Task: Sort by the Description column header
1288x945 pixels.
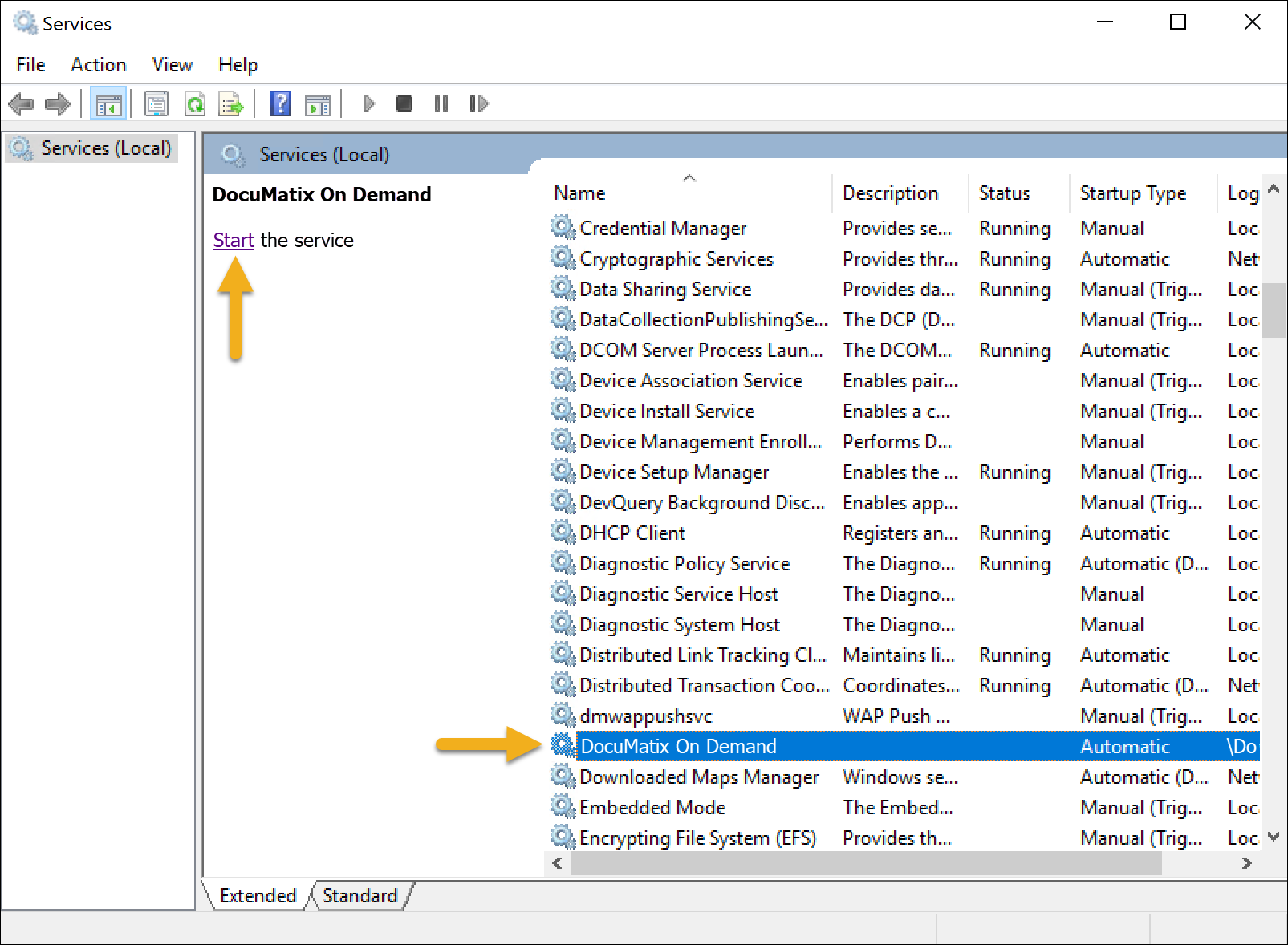Action: [x=900, y=193]
